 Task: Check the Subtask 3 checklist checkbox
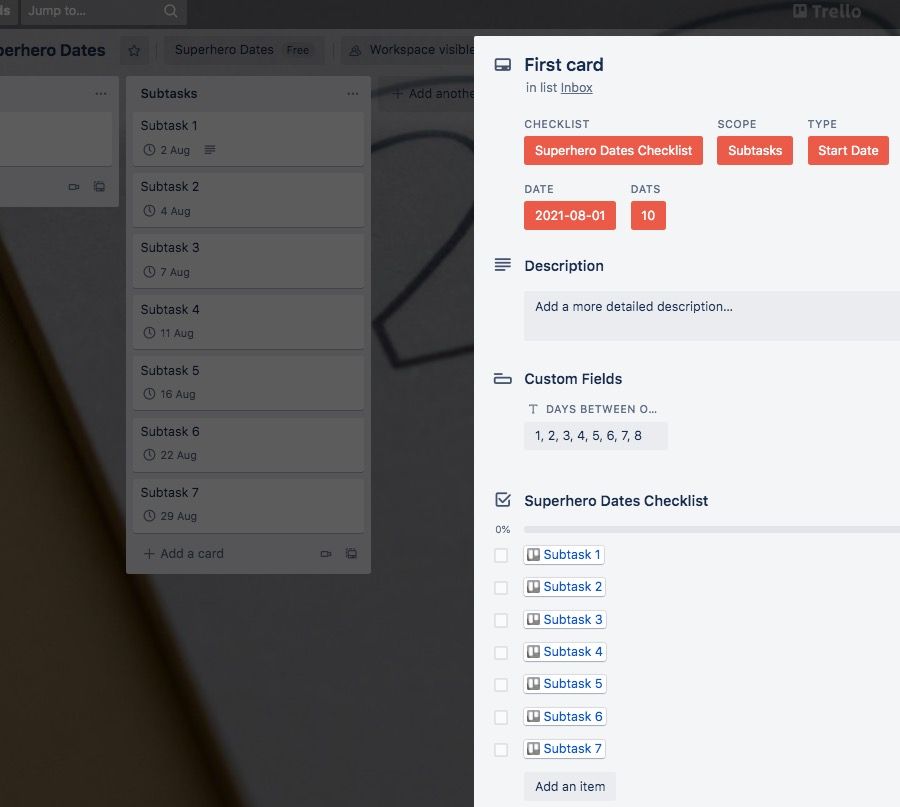point(501,620)
